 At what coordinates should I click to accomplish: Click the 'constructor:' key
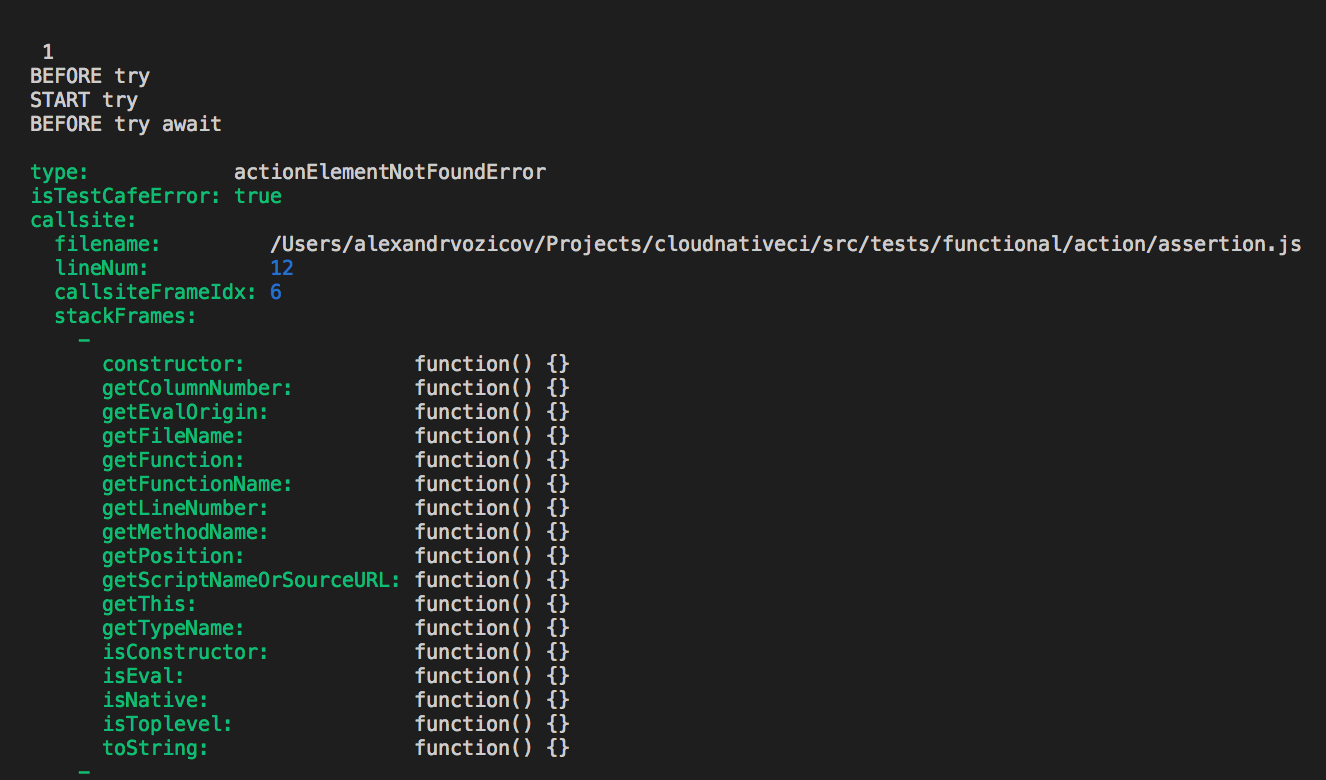tap(173, 364)
